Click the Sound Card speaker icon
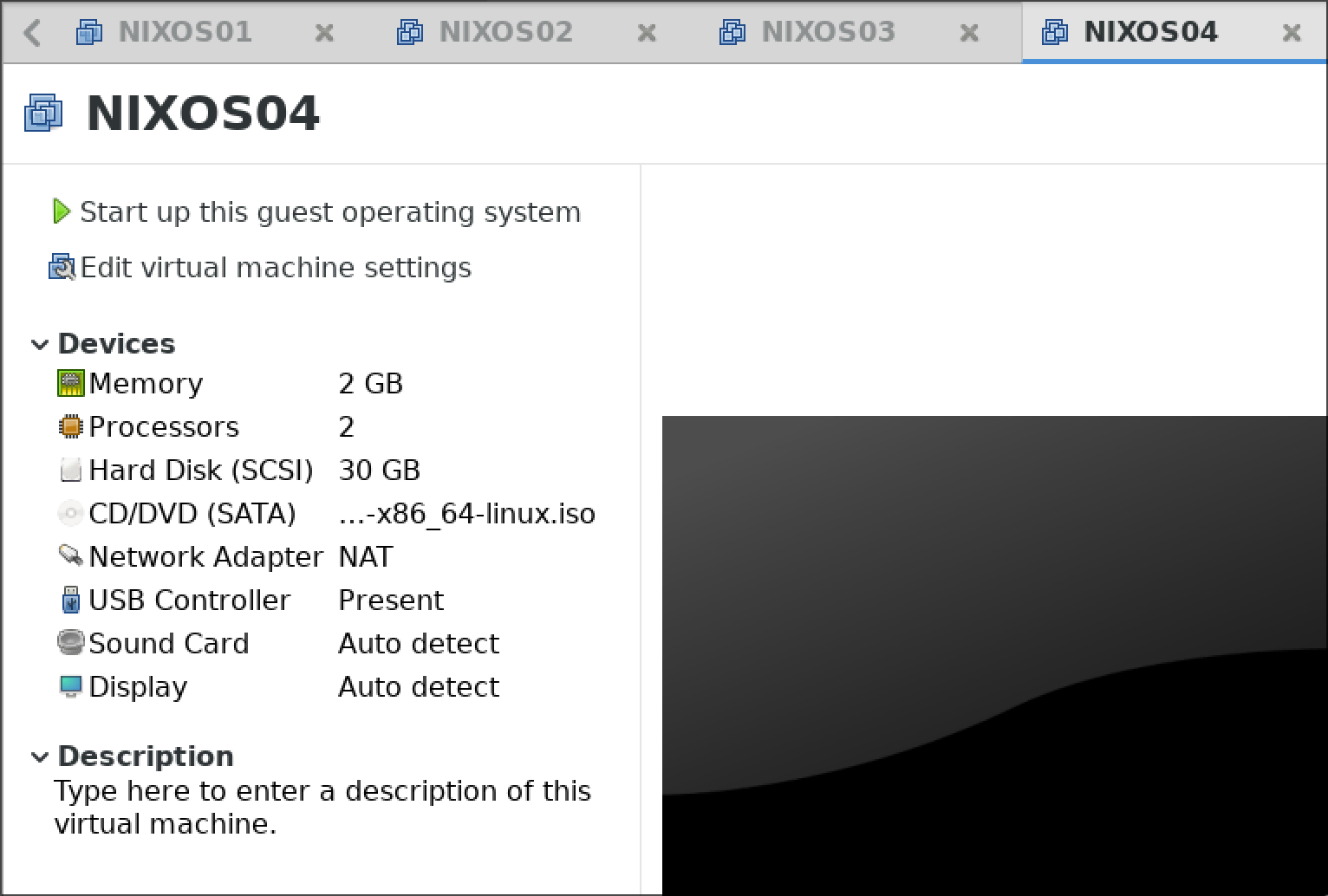Screen dimensions: 1328x896 (71, 642)
